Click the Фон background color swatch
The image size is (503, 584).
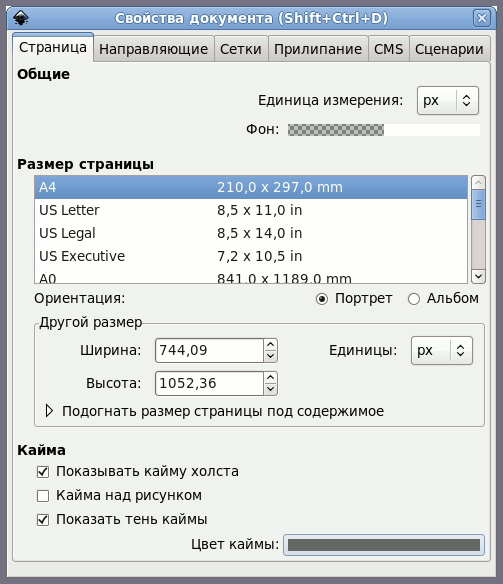click(384, 130)
